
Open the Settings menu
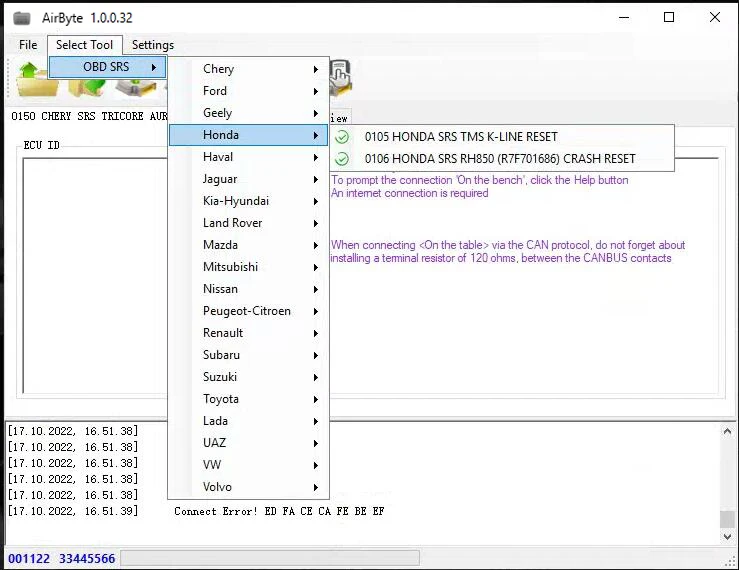point(153,45)
